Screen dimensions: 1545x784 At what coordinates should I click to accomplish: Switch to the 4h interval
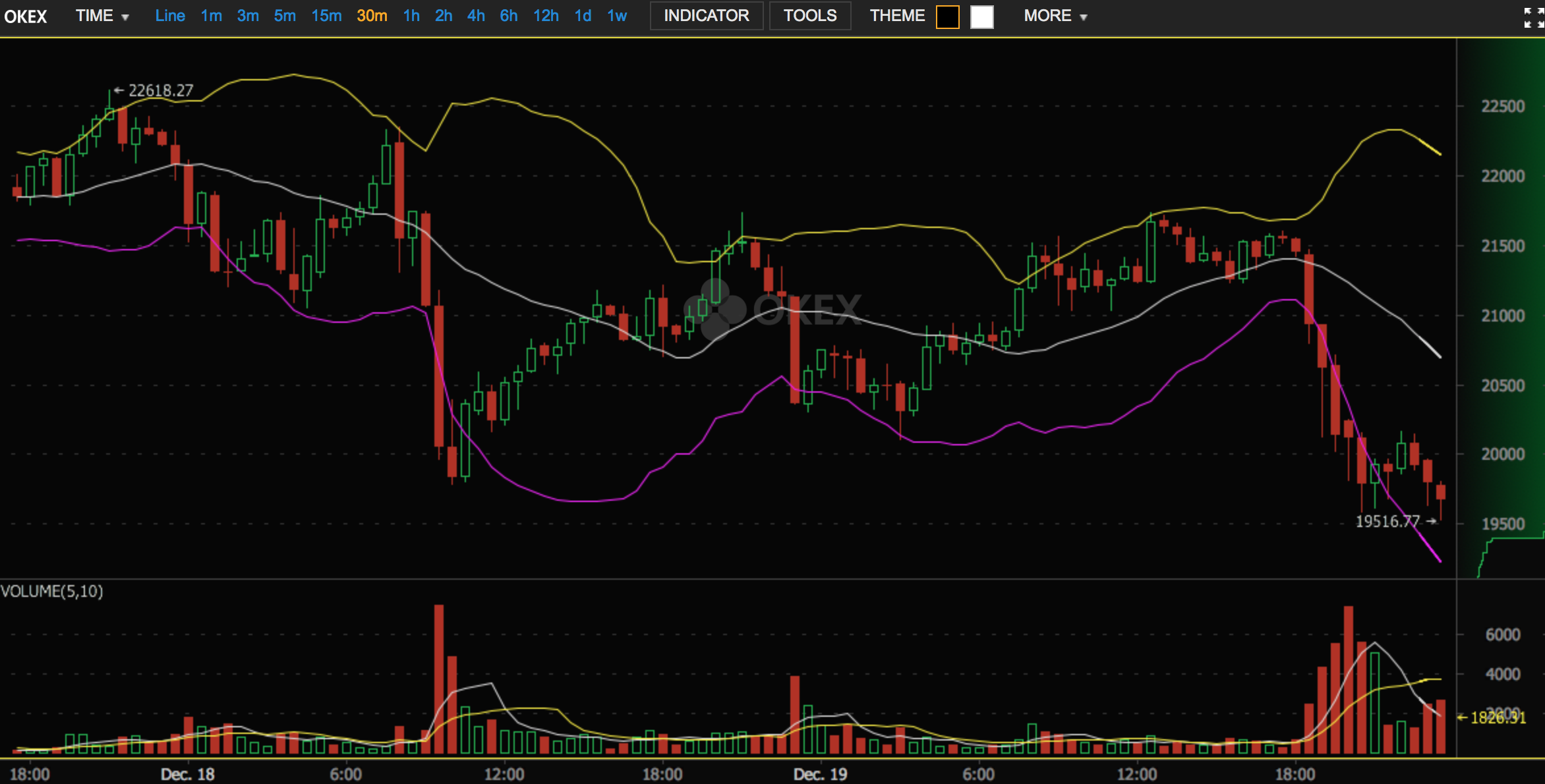[476, 16]
